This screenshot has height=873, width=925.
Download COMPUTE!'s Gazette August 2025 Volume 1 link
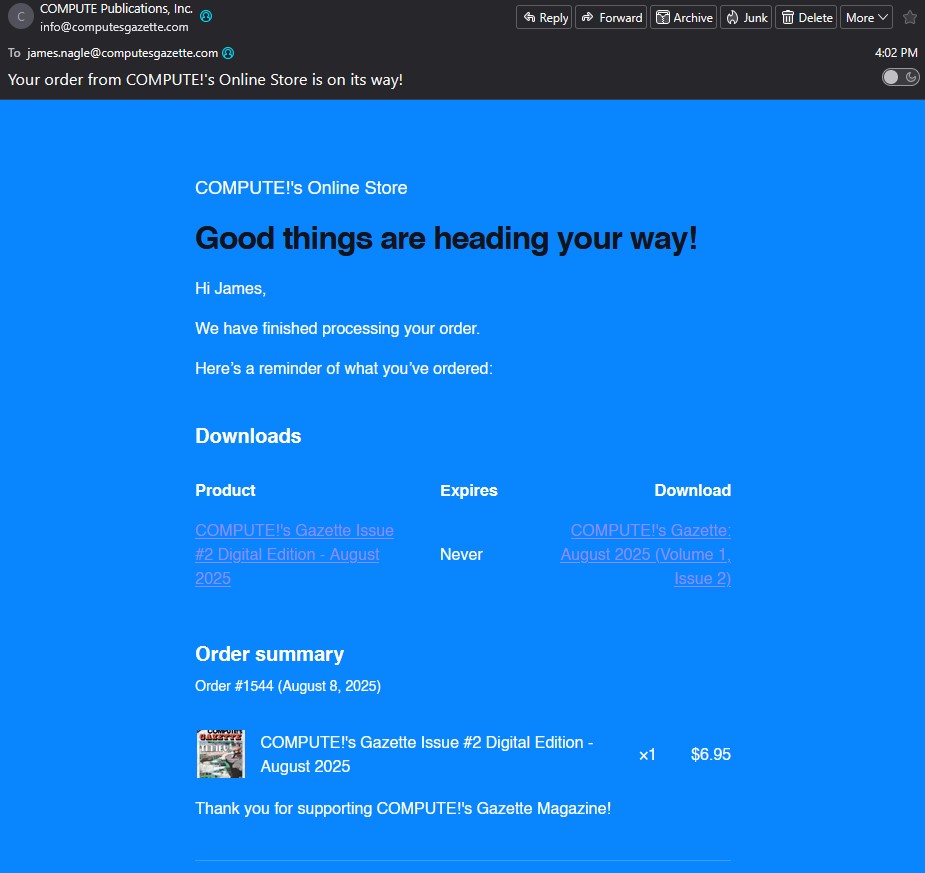645,554
